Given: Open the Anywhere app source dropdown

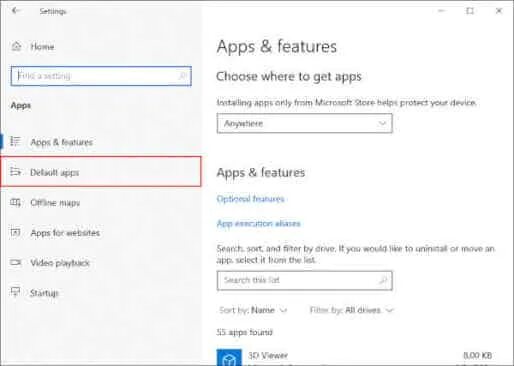Looking at the screenshot, I should (304, 123).
